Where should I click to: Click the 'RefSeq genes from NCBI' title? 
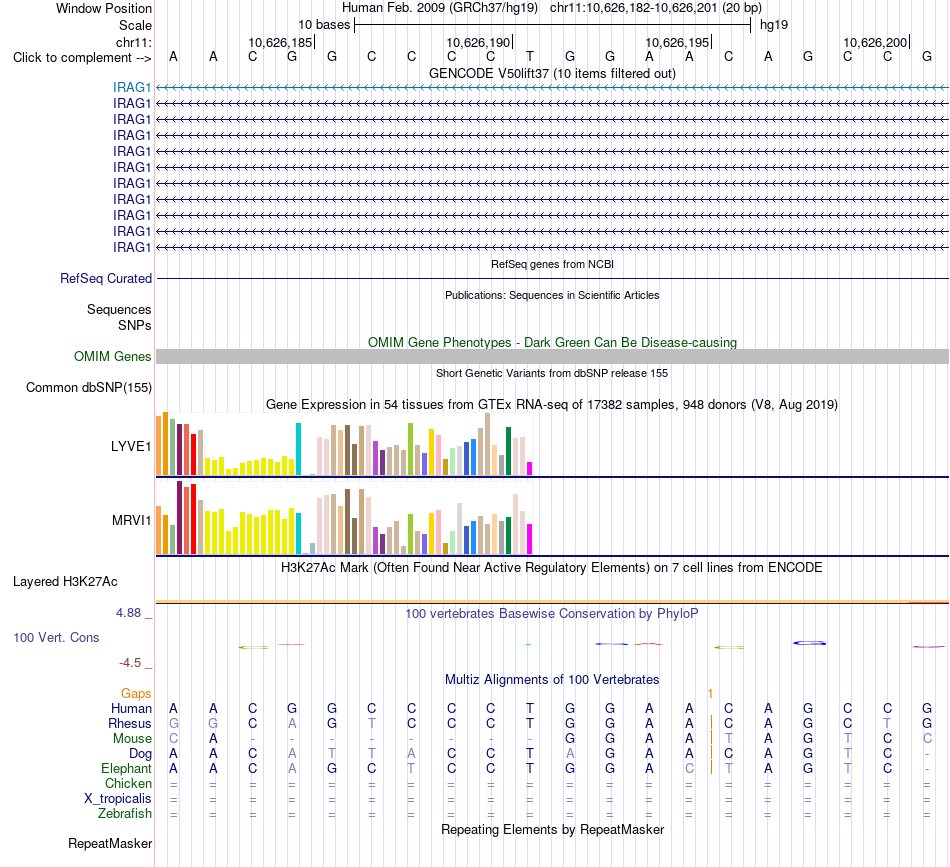(552, 264)
